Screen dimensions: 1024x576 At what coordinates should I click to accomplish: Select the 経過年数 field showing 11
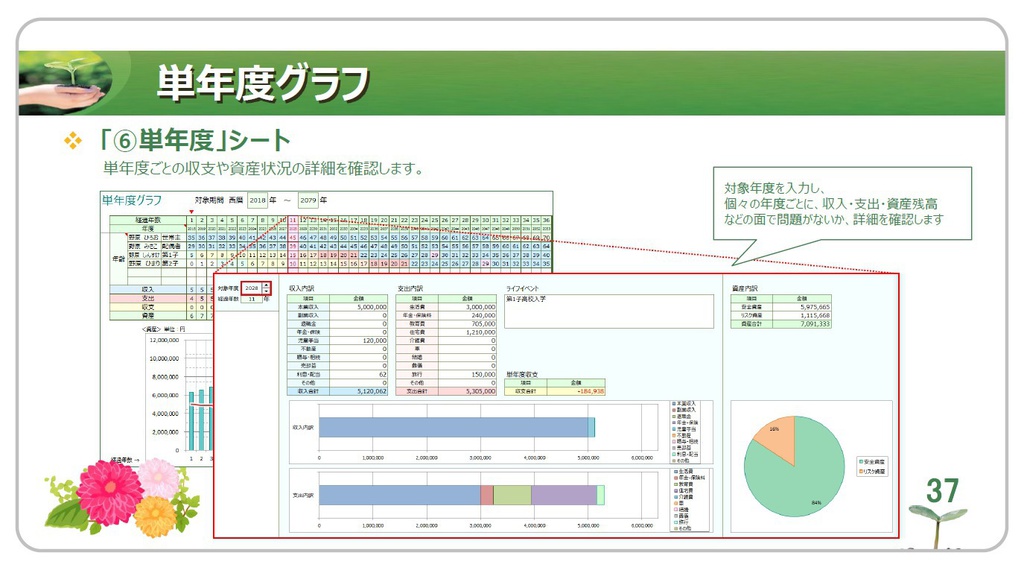click(x=251, y=298)
